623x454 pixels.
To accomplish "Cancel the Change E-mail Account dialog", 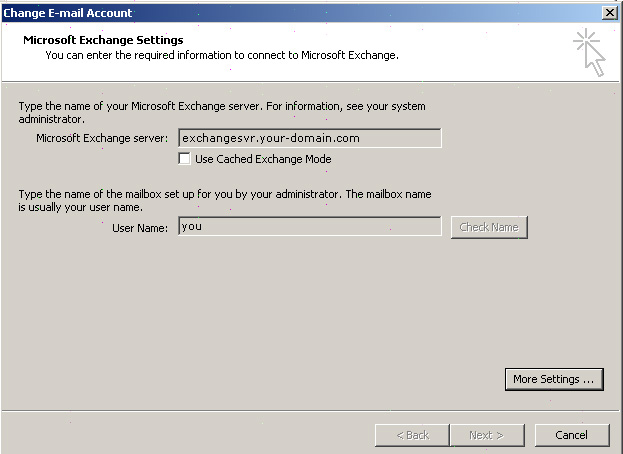I will [x=572, y=435].
